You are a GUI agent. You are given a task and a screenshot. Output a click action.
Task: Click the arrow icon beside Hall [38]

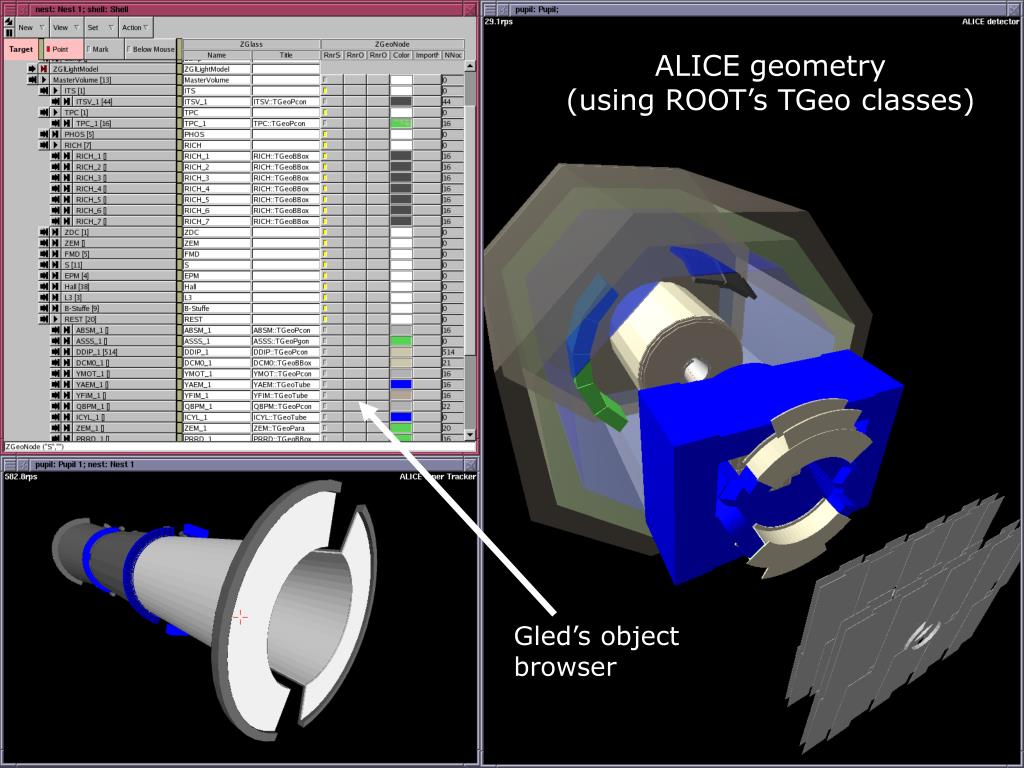point(44,287)
